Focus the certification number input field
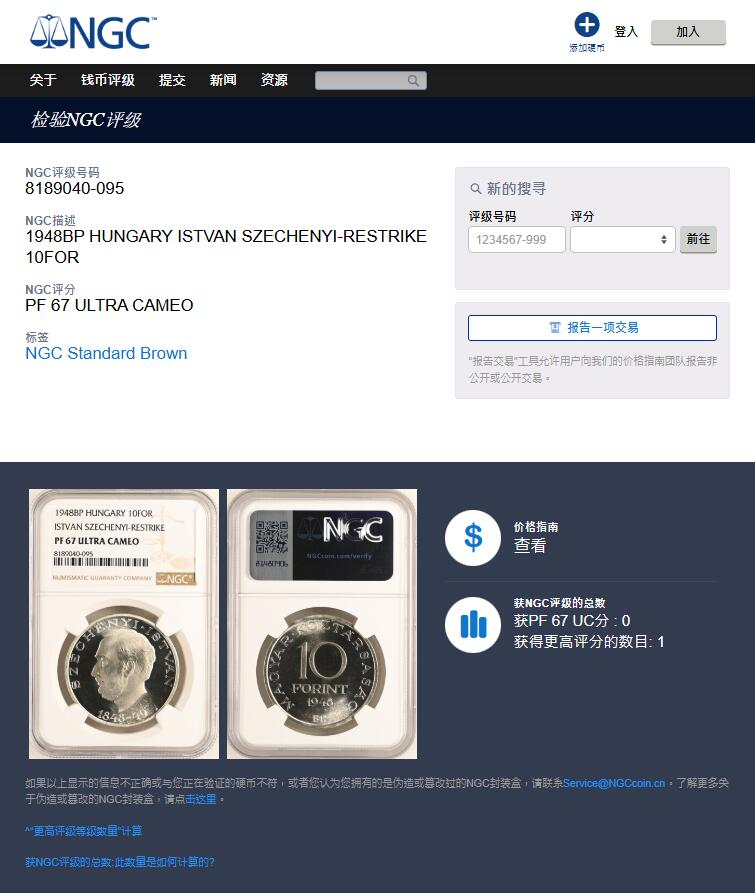 click(516, 240)
